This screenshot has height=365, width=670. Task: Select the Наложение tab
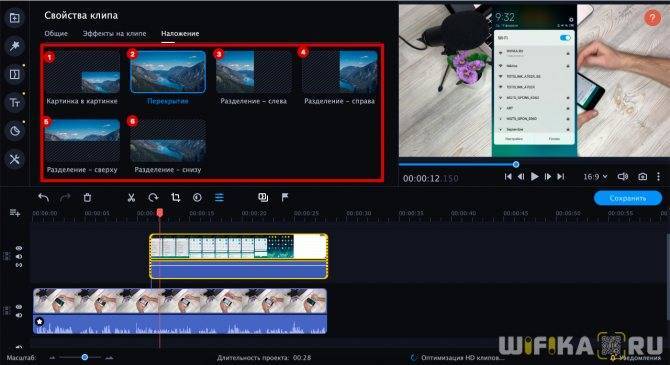(x=180, y=33)
